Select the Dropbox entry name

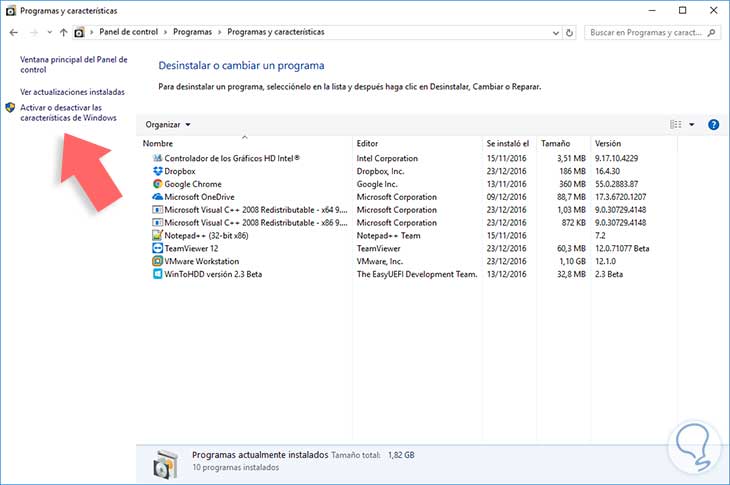click(180, 171)
